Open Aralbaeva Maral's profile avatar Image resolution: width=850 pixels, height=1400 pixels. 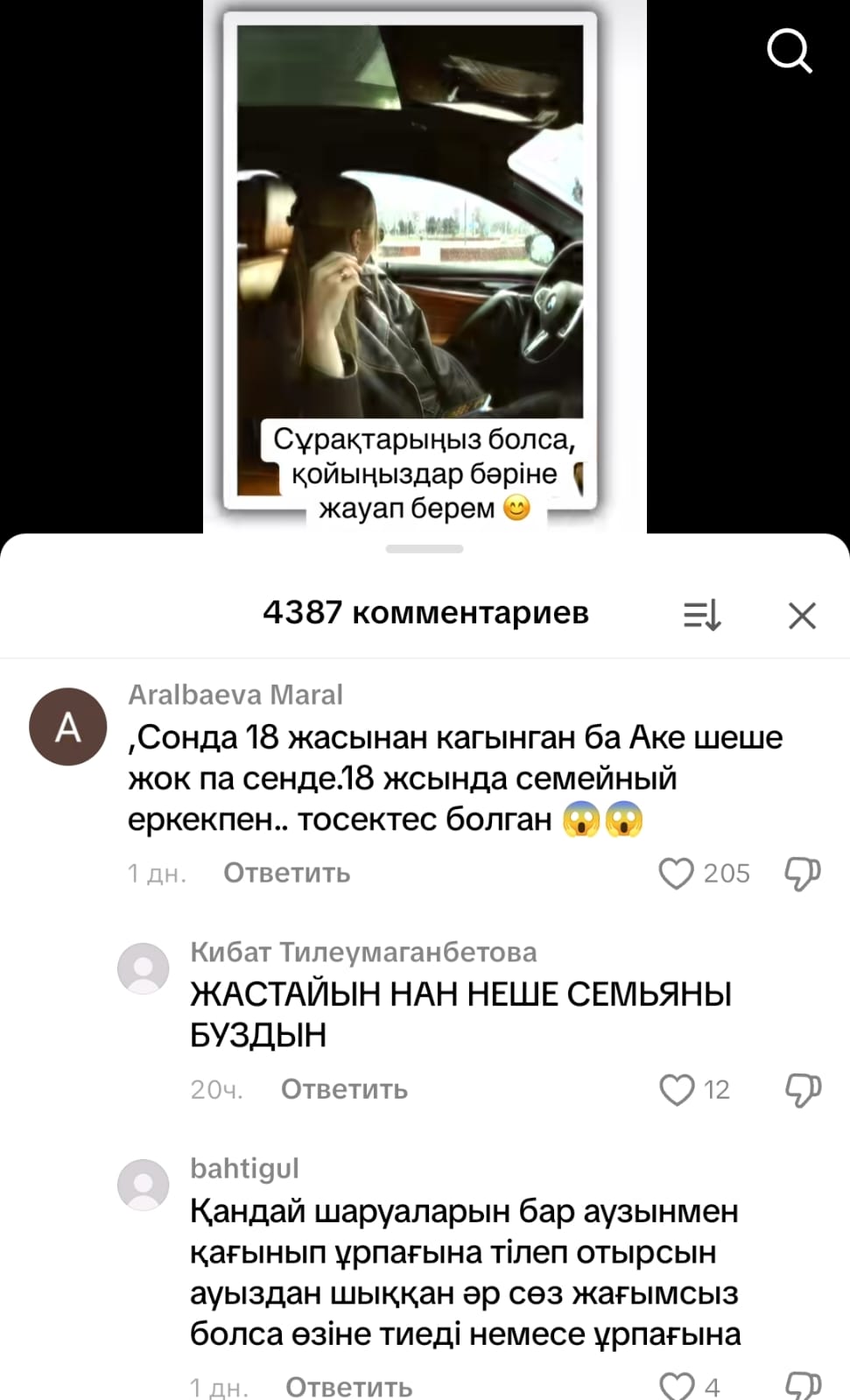click(x=68, y=727)
